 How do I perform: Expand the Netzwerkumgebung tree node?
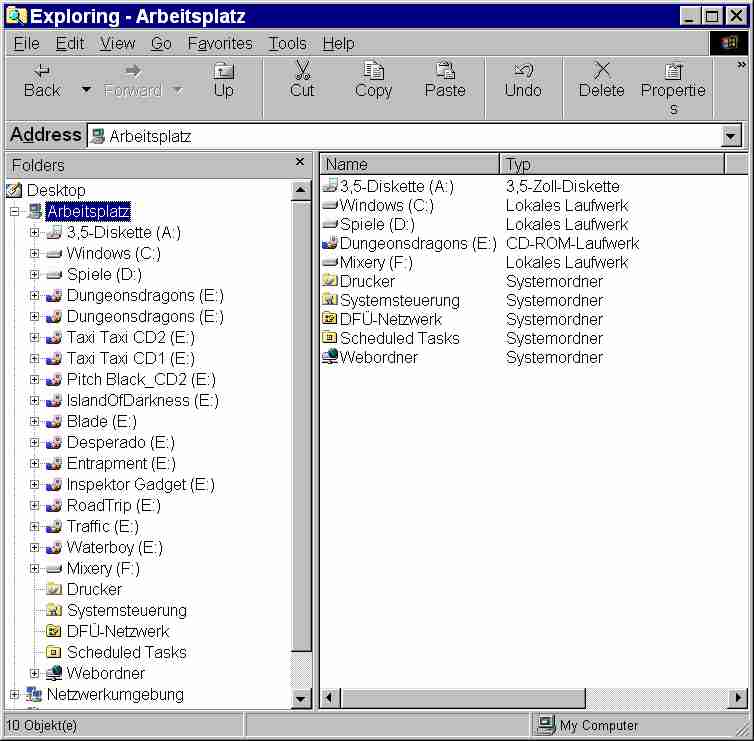click(14, 695)
